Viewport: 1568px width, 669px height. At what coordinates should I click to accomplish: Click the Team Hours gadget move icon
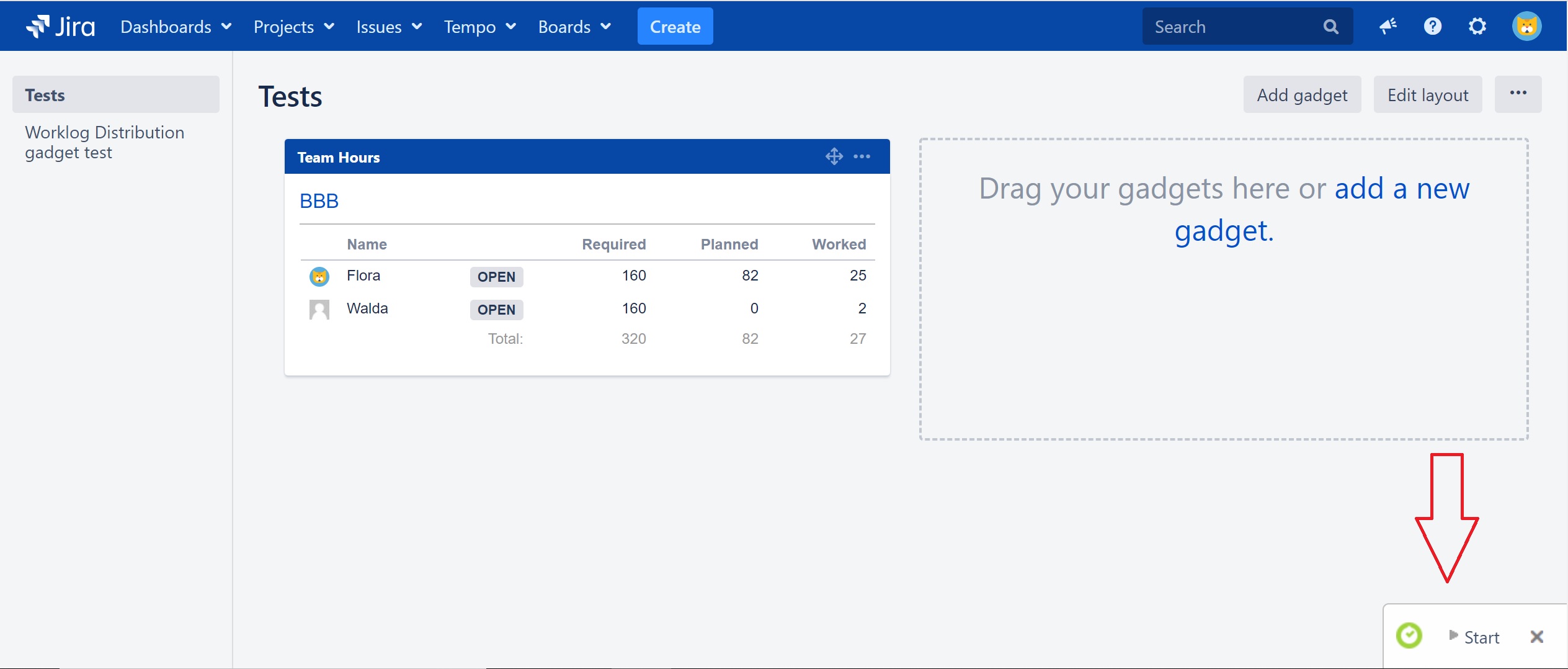point(834,156)
